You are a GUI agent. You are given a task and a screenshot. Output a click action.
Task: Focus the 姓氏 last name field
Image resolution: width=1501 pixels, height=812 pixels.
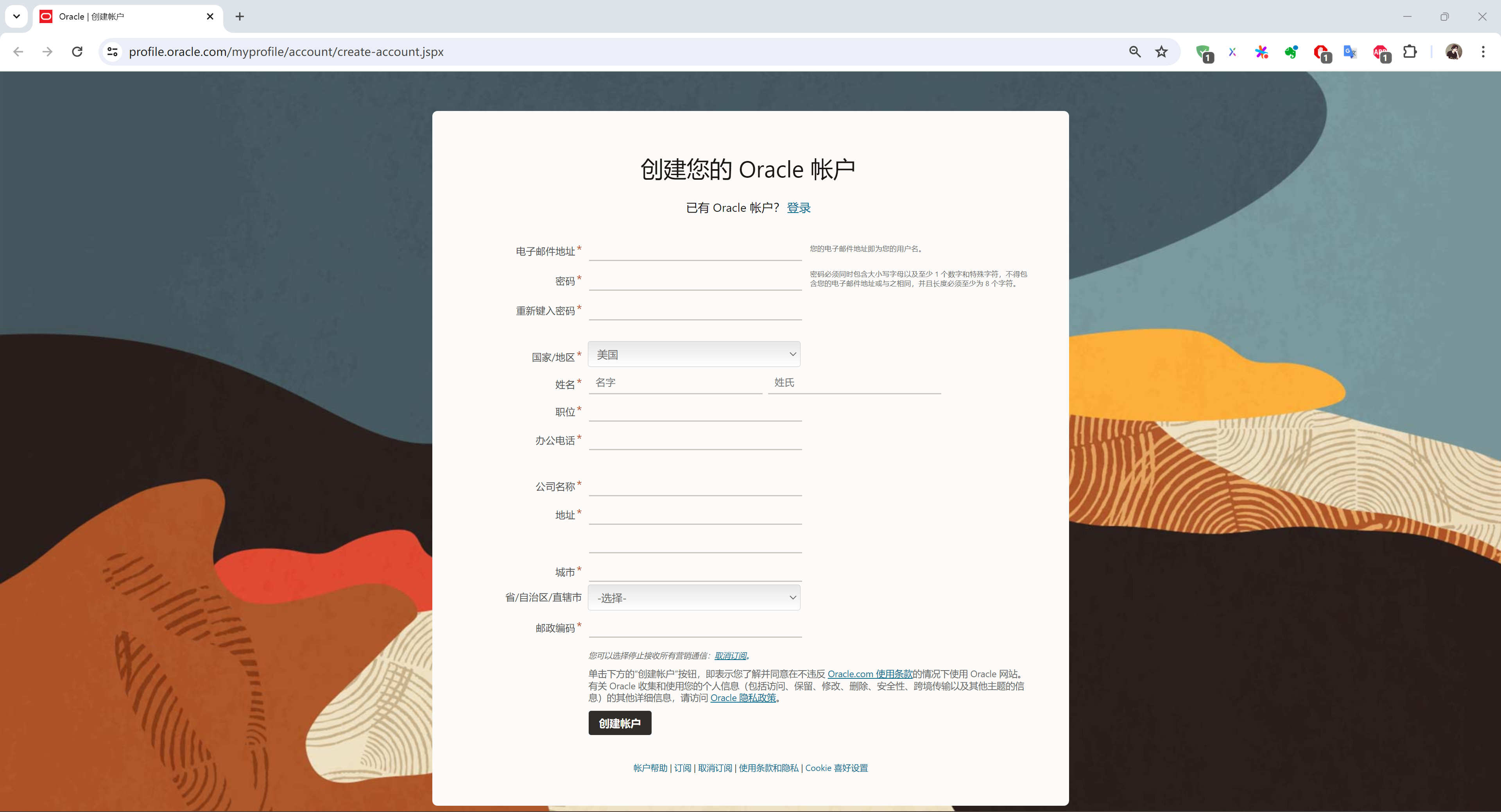coord(854,383)
